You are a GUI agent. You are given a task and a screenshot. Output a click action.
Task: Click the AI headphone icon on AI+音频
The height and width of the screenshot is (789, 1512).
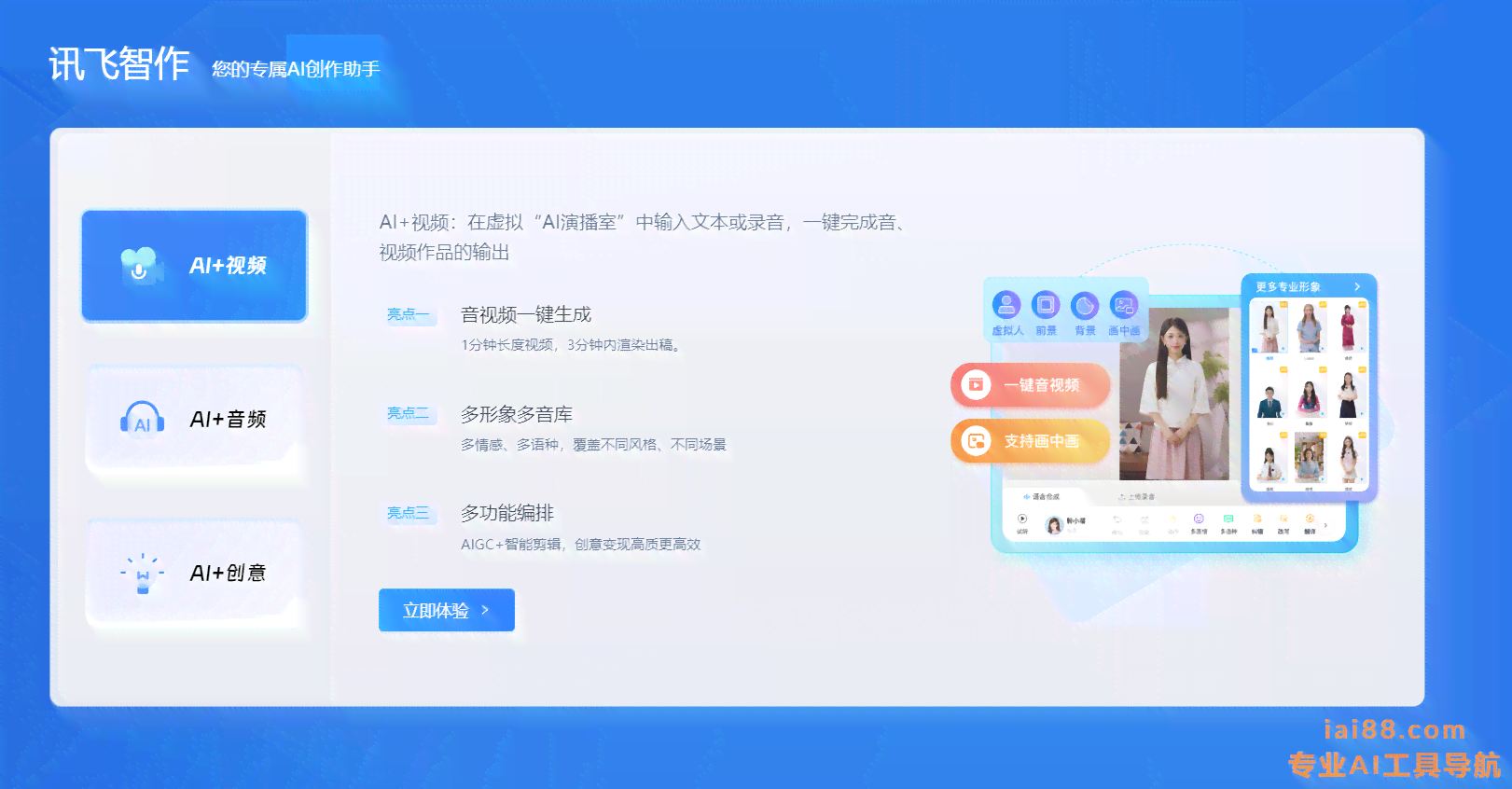tap(142, 419)
